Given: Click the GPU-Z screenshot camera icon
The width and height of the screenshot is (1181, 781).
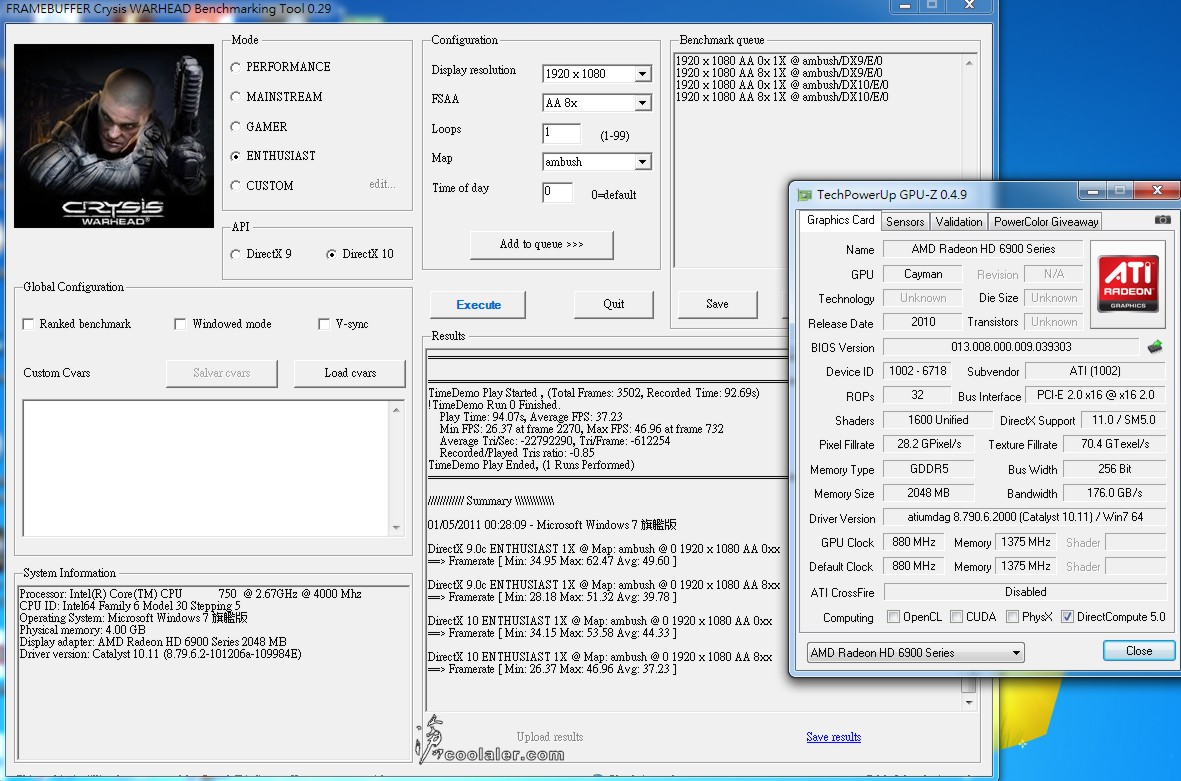Looking at the screenshot, I should pos(1162,220).
